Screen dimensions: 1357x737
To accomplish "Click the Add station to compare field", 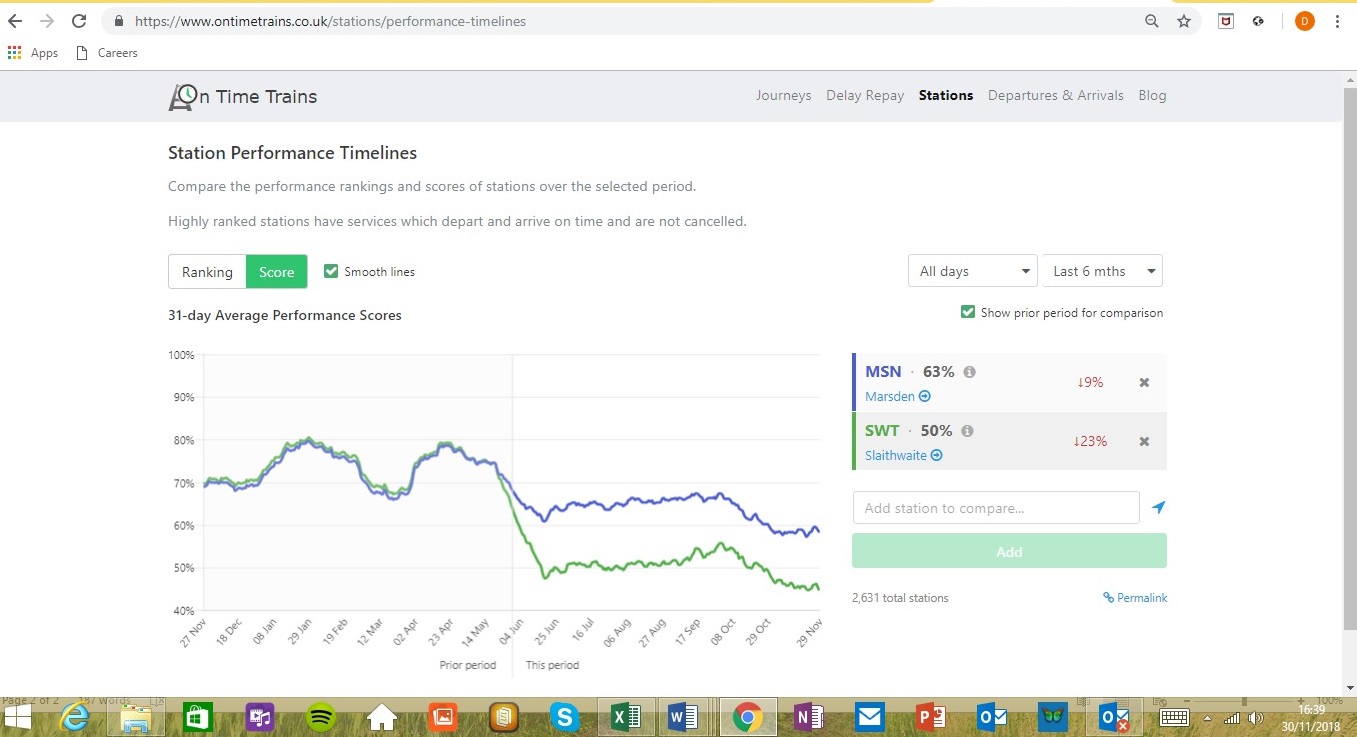I will (x=995, y=508).
